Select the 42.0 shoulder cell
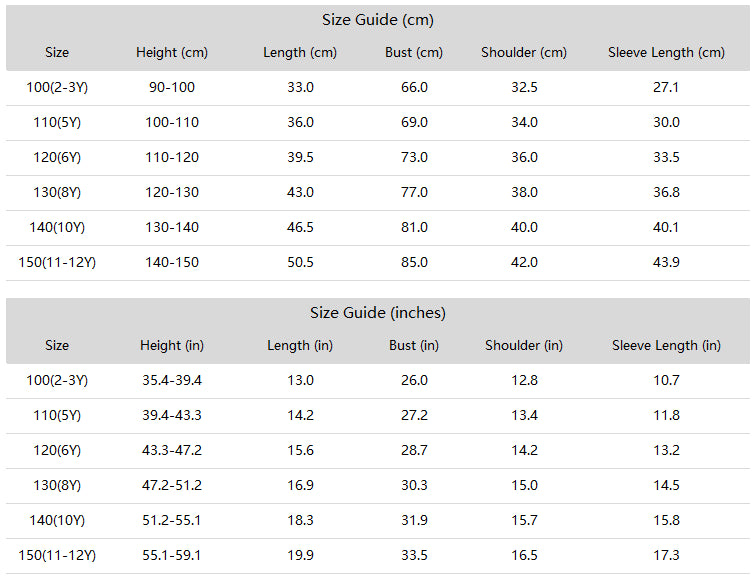The height and width of the screenshot is (580, 755). point(524,262)
